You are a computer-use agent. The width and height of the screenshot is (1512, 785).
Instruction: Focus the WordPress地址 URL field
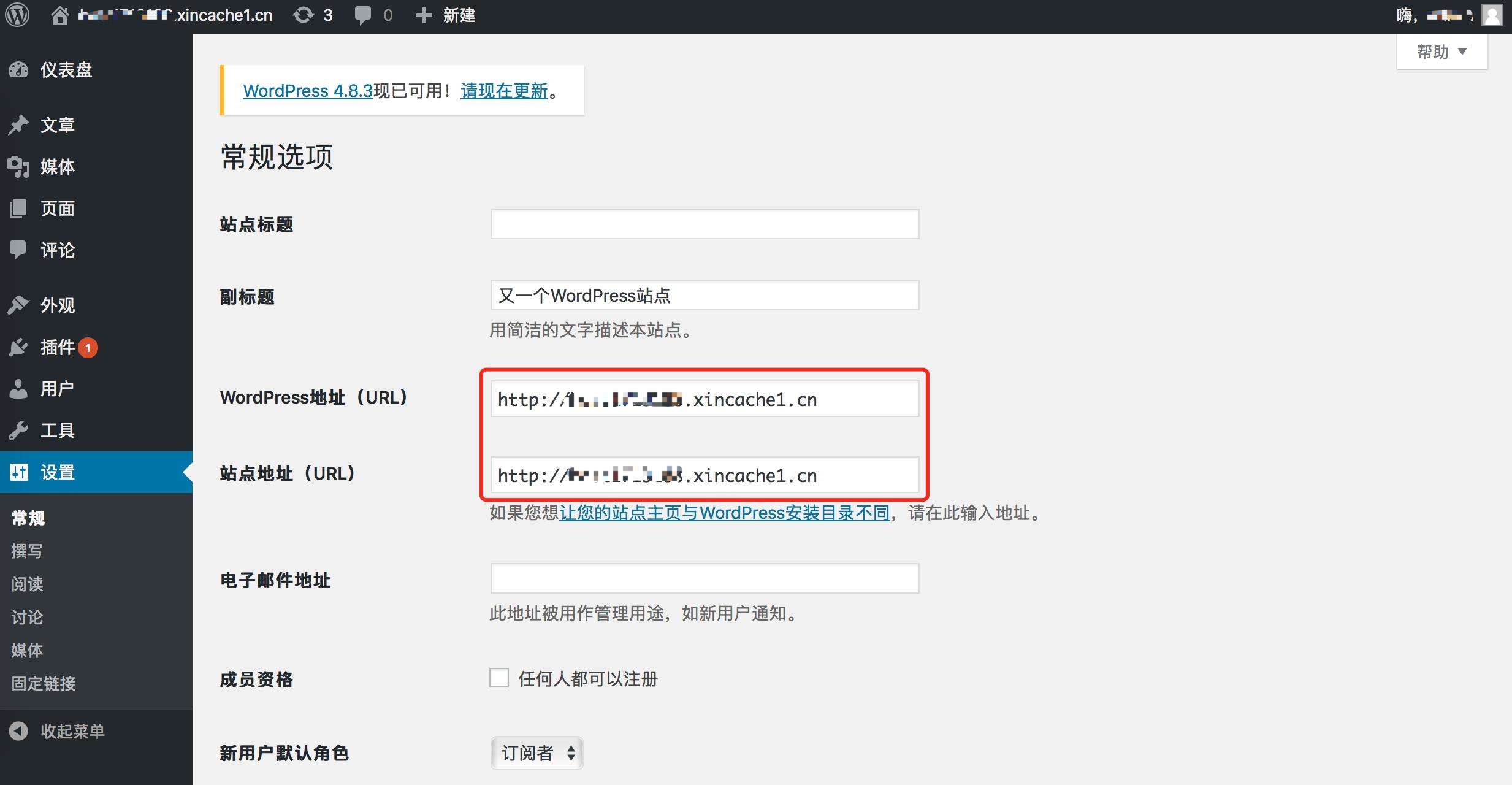pos(704,399)
